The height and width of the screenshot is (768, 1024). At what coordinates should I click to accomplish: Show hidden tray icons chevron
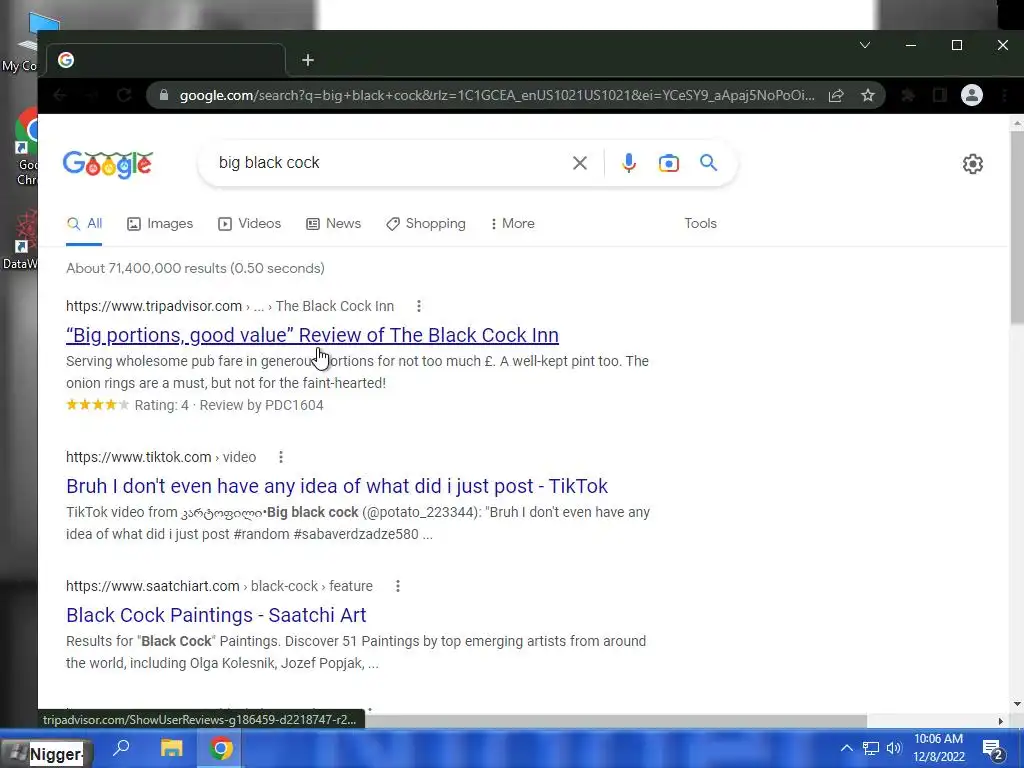point(846,748)
